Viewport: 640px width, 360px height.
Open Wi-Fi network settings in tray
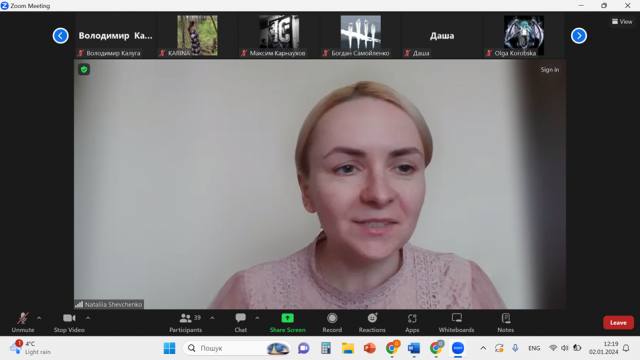coord(553,348)
